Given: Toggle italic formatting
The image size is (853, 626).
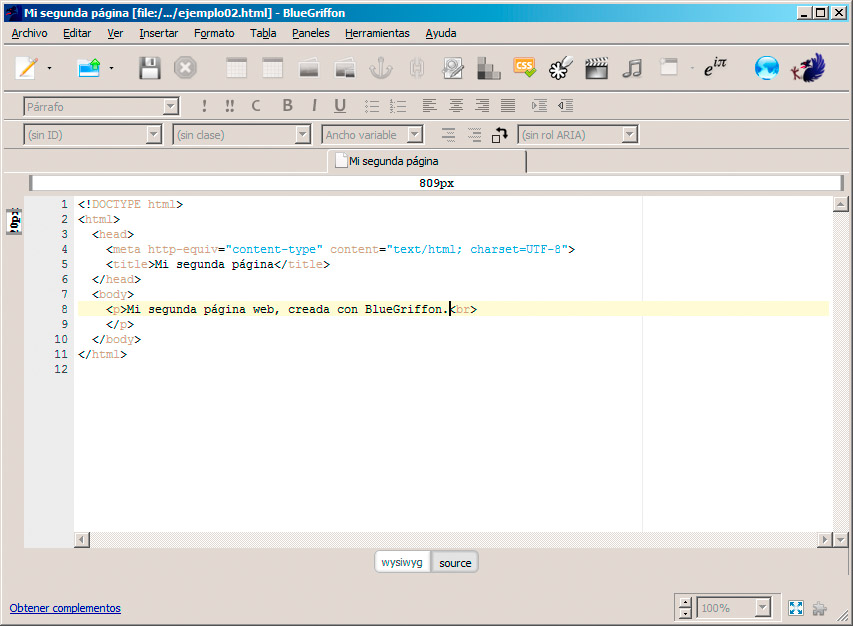Looking at the screenshot, I should coord(314,106).
